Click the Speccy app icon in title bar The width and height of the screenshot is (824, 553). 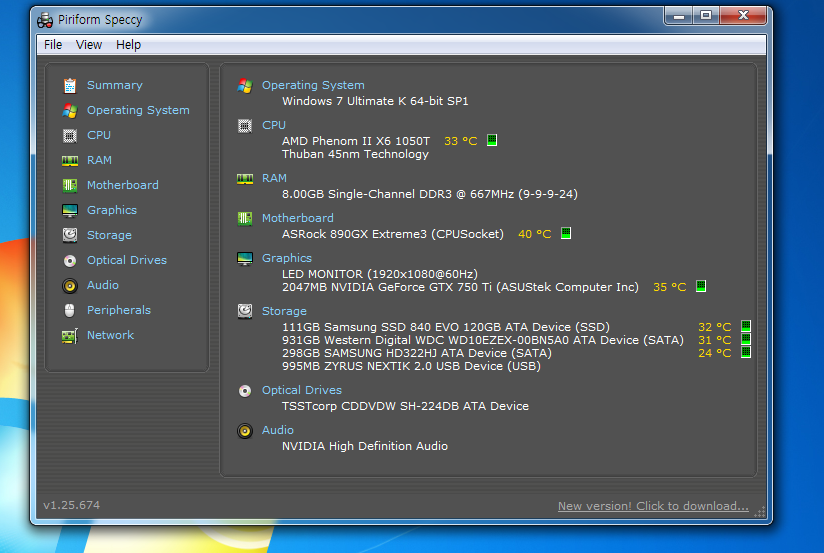pos(45,21)
